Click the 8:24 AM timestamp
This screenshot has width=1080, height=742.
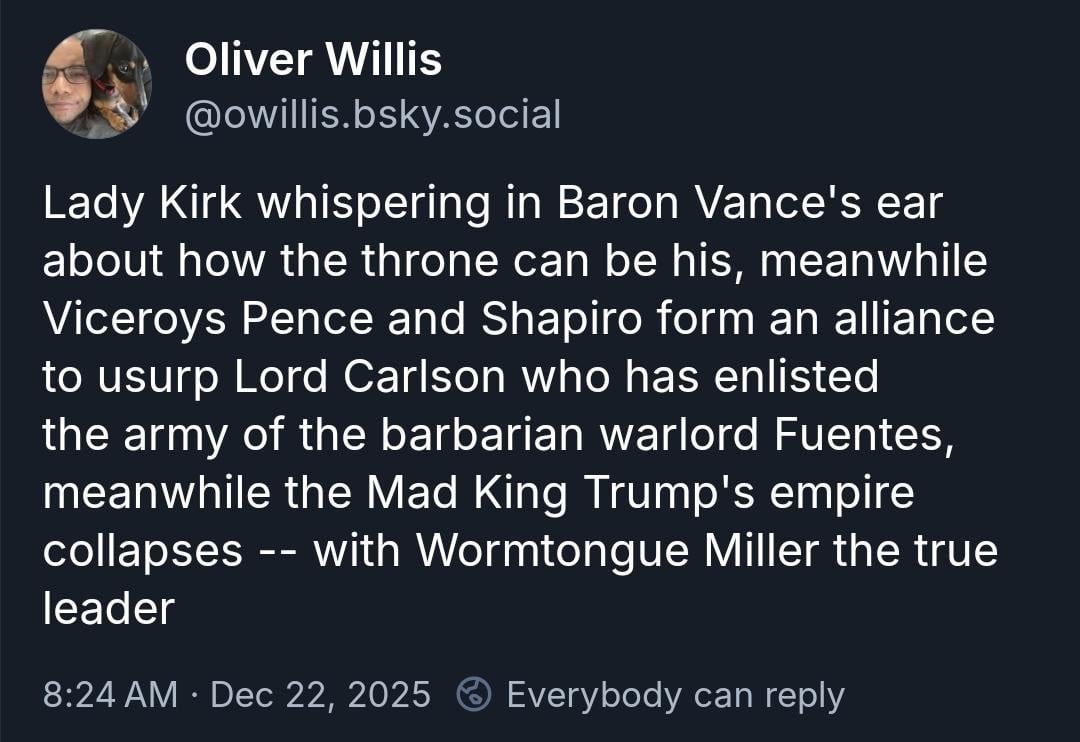[110, 694]
